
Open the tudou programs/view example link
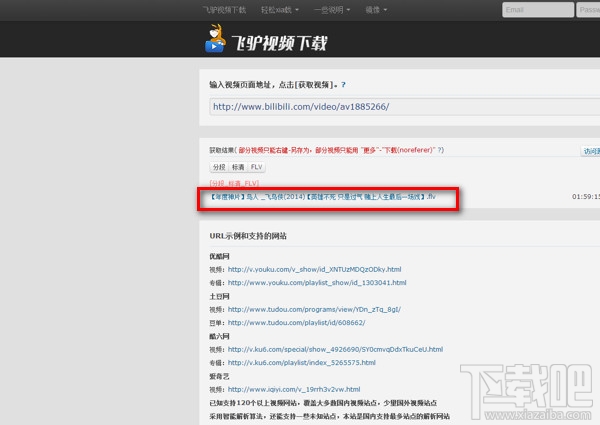pos(314,309)
